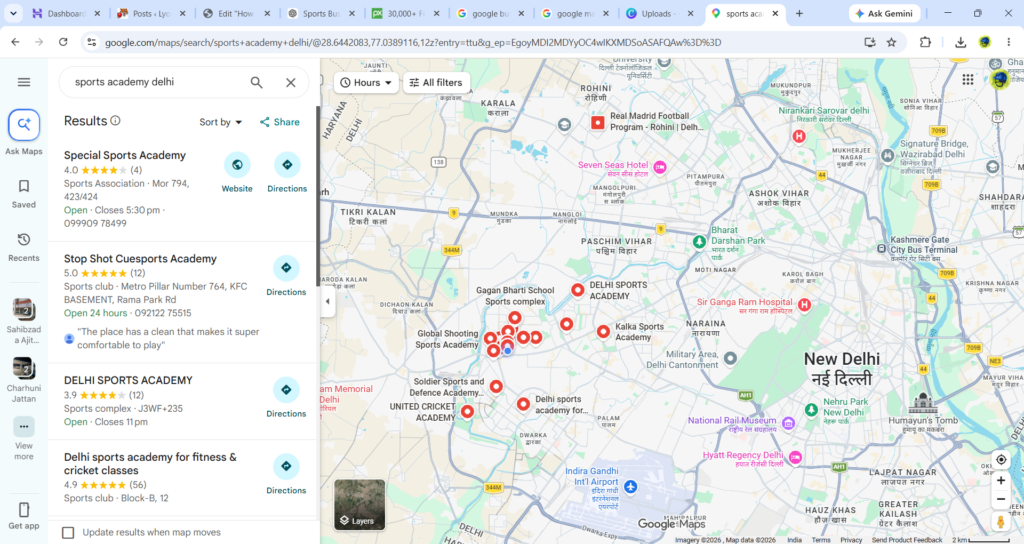Open the Sort by dropdown
Viewport: 1024px width, 544px height.
[x=221, y=122]
